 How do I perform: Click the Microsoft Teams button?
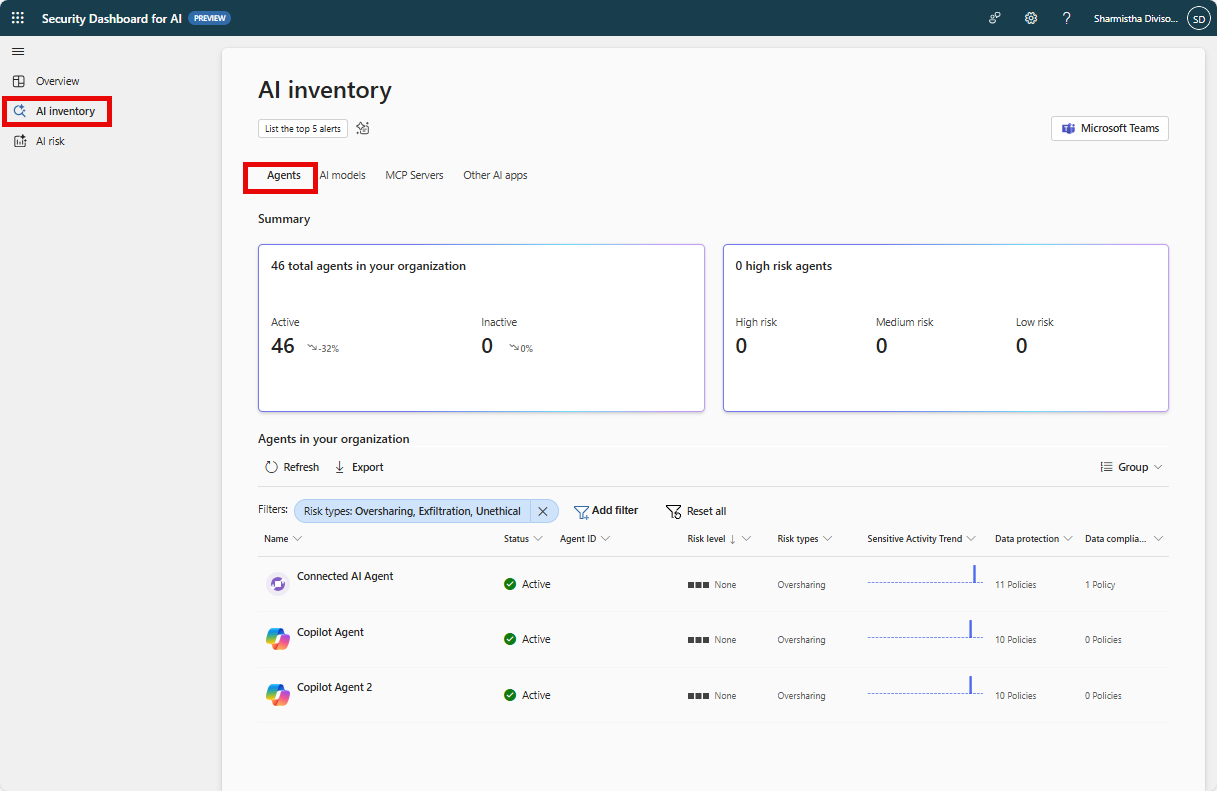1109,128
